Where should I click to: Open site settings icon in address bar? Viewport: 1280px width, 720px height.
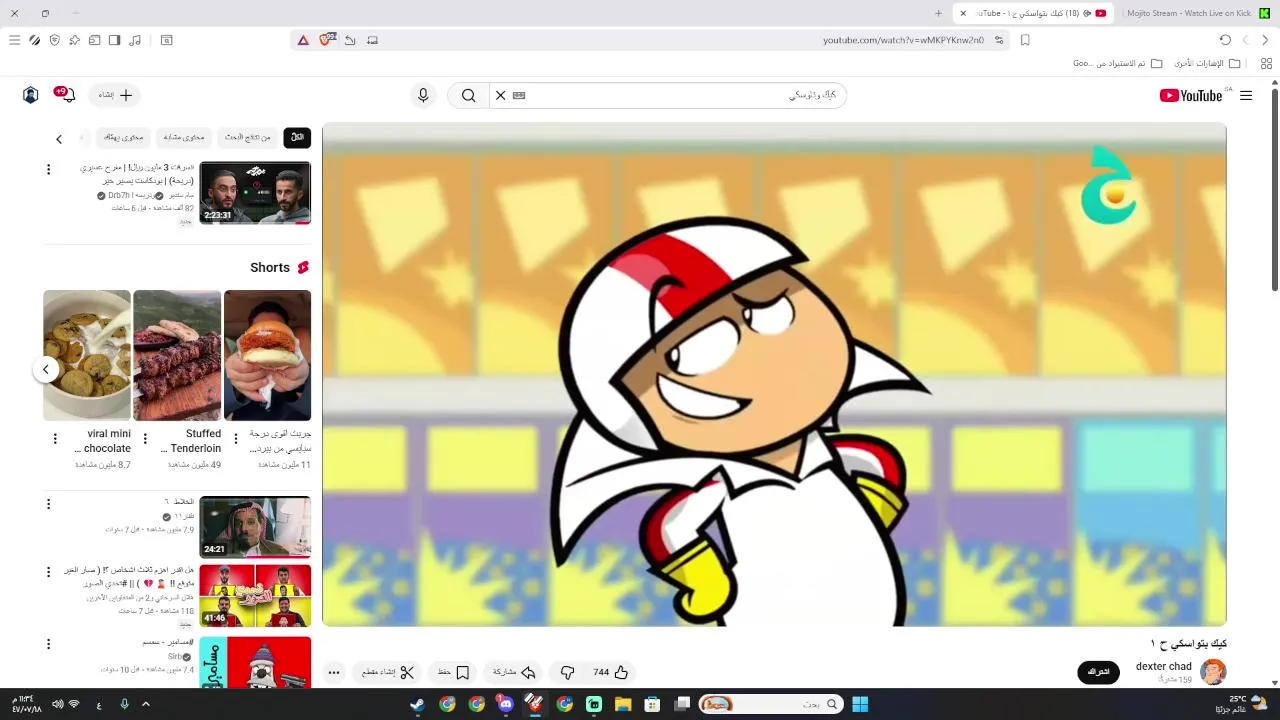point(999,40)
